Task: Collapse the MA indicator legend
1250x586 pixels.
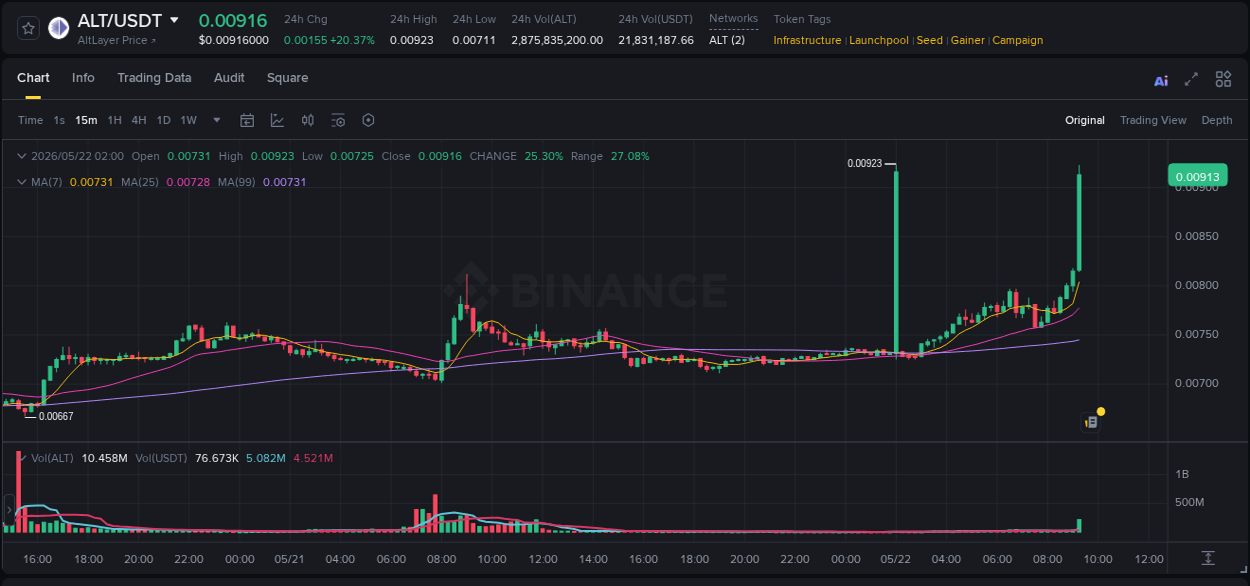Action: coord(22,182)
